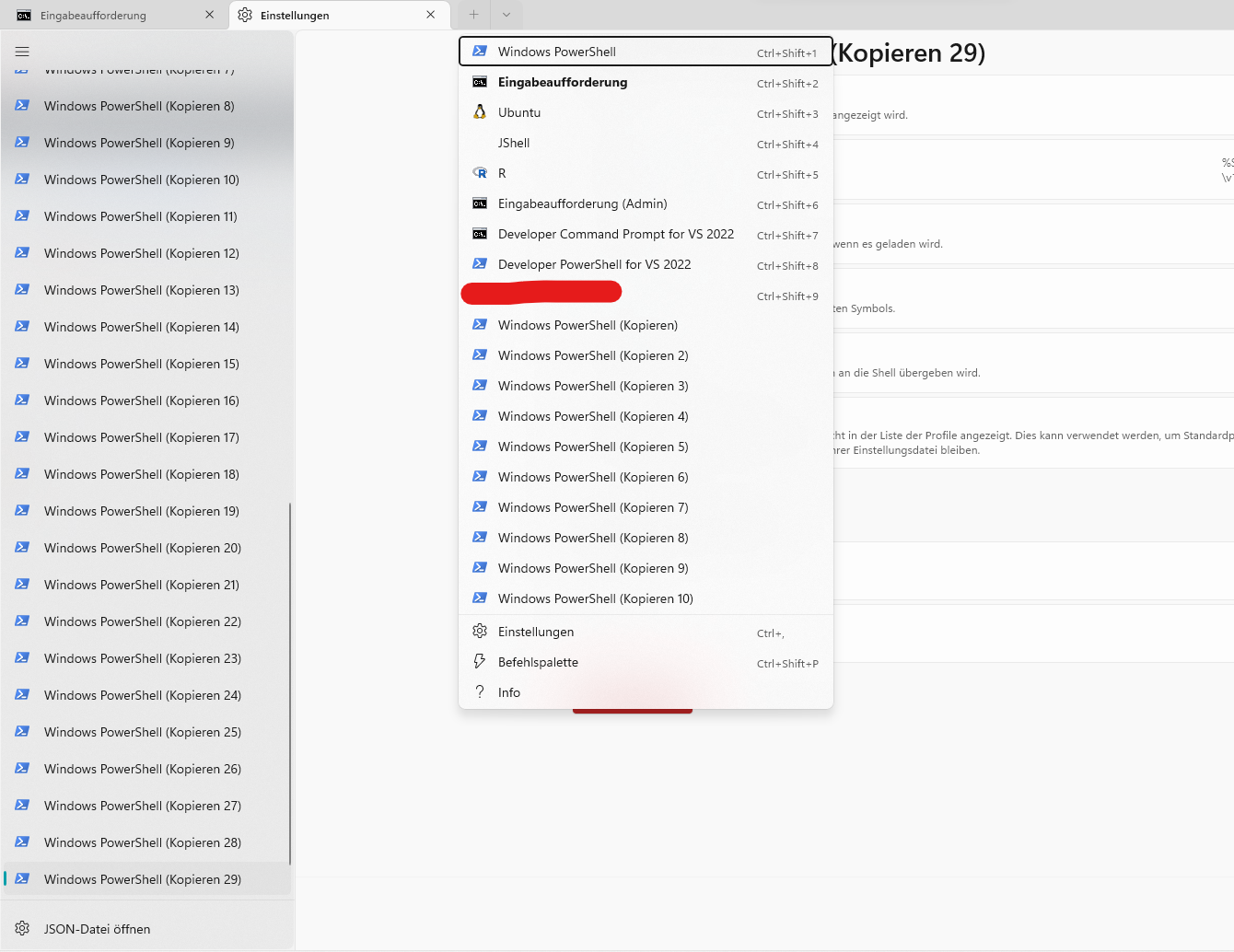
Task: Select Windows PowerShell (Kopieren) in menu
Action: point(646,325)
